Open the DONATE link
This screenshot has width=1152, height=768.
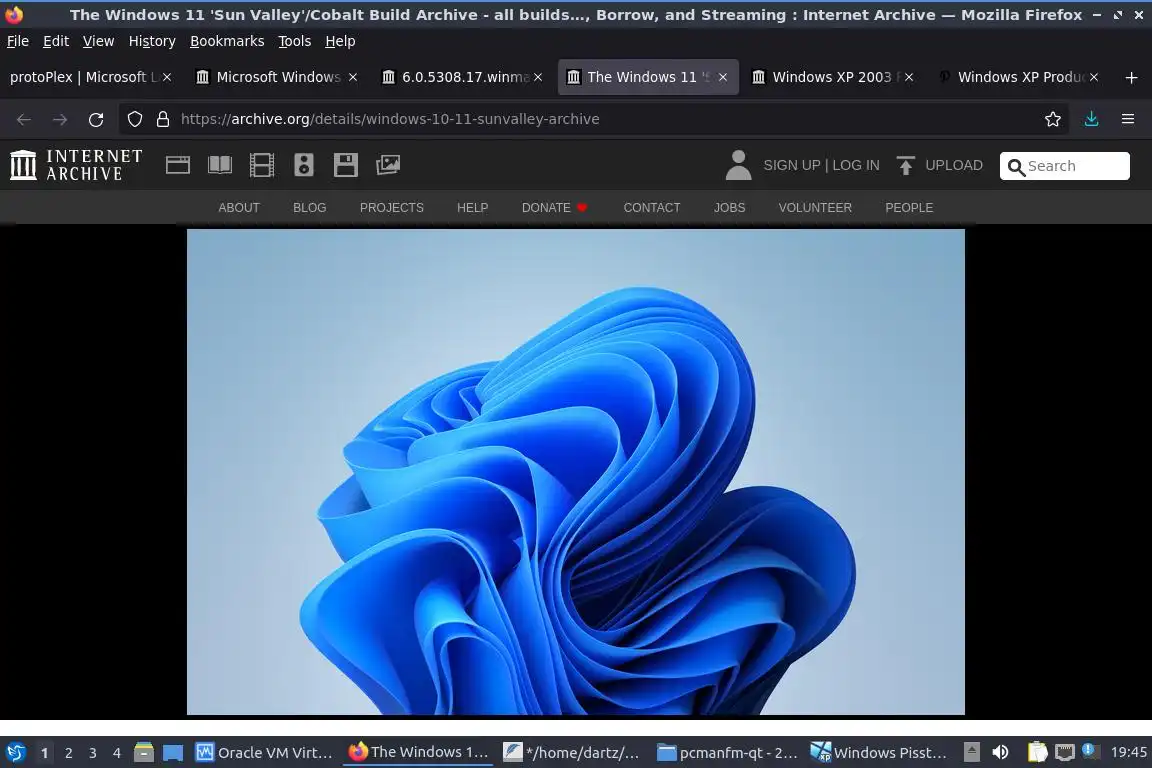point(555,208)
